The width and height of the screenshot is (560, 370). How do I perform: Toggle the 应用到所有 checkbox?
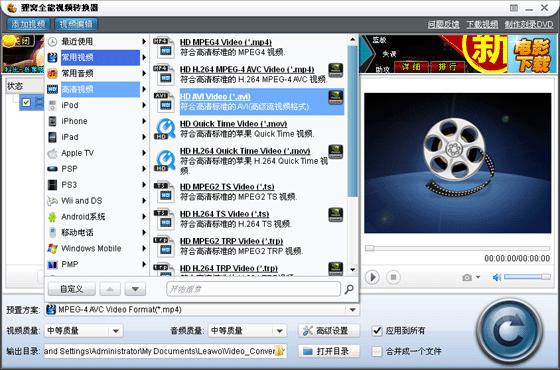[377, 331]
